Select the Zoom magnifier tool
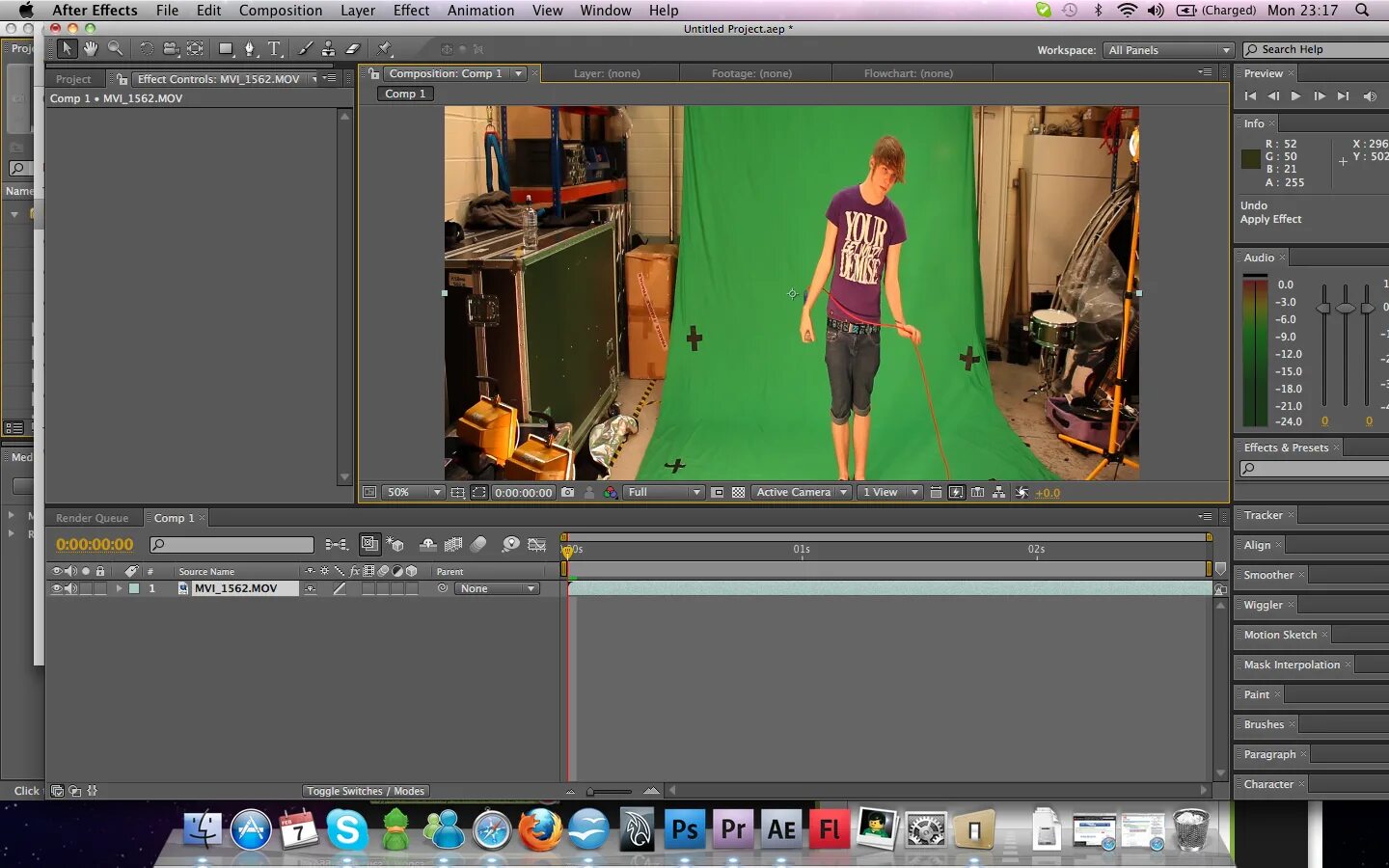 [115, 48]
